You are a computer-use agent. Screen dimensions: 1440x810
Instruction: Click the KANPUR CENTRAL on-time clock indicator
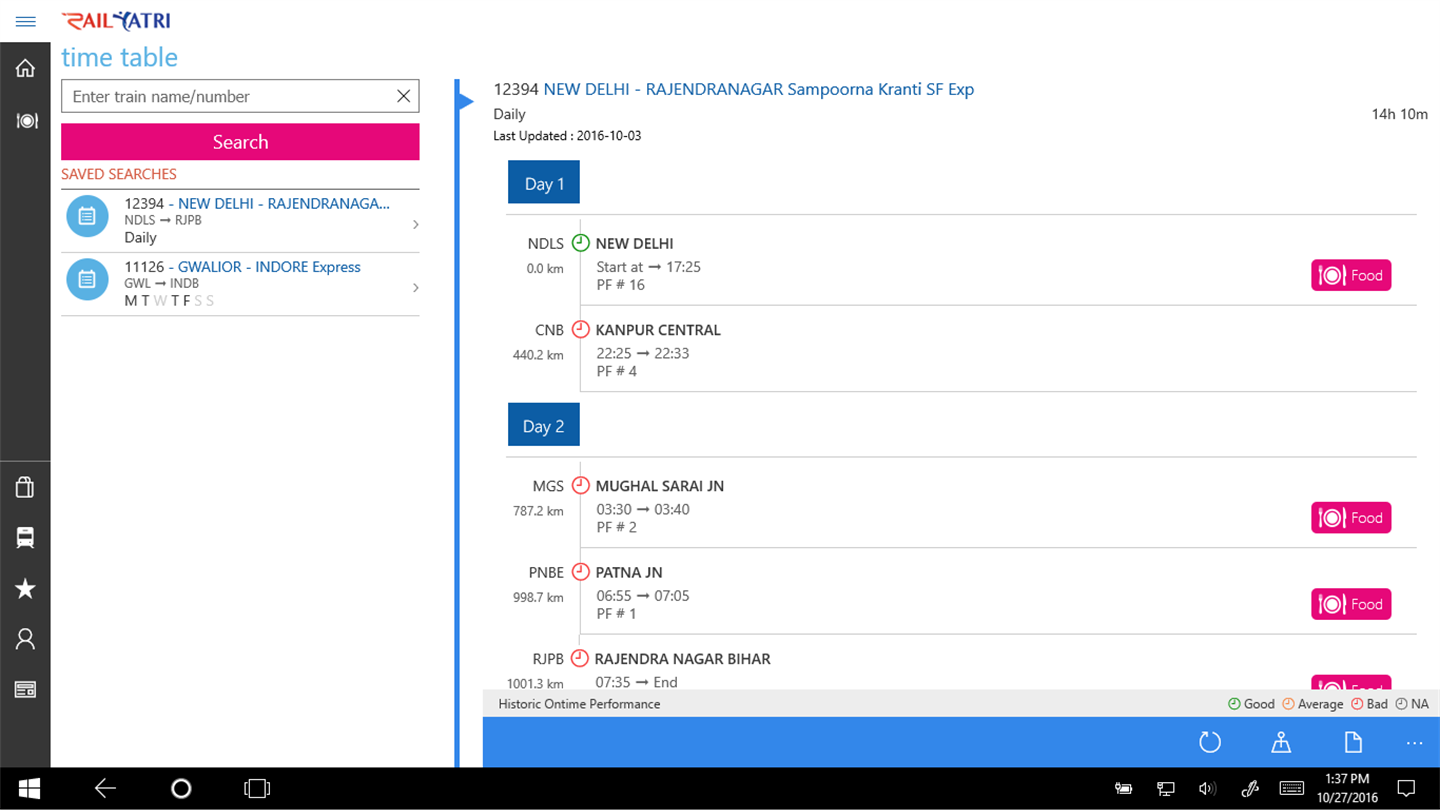point(580,329)
